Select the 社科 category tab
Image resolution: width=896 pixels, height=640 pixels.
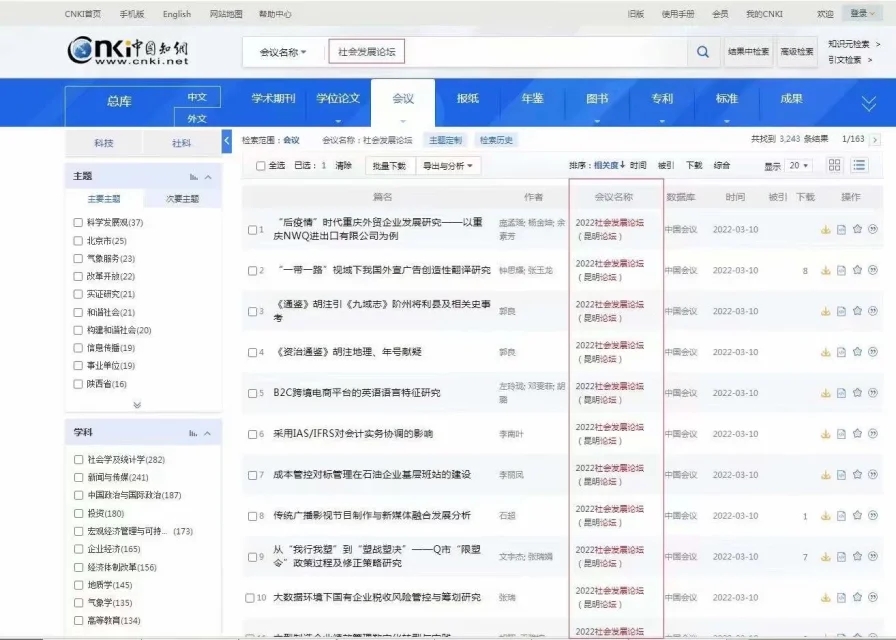click(182, 143)
